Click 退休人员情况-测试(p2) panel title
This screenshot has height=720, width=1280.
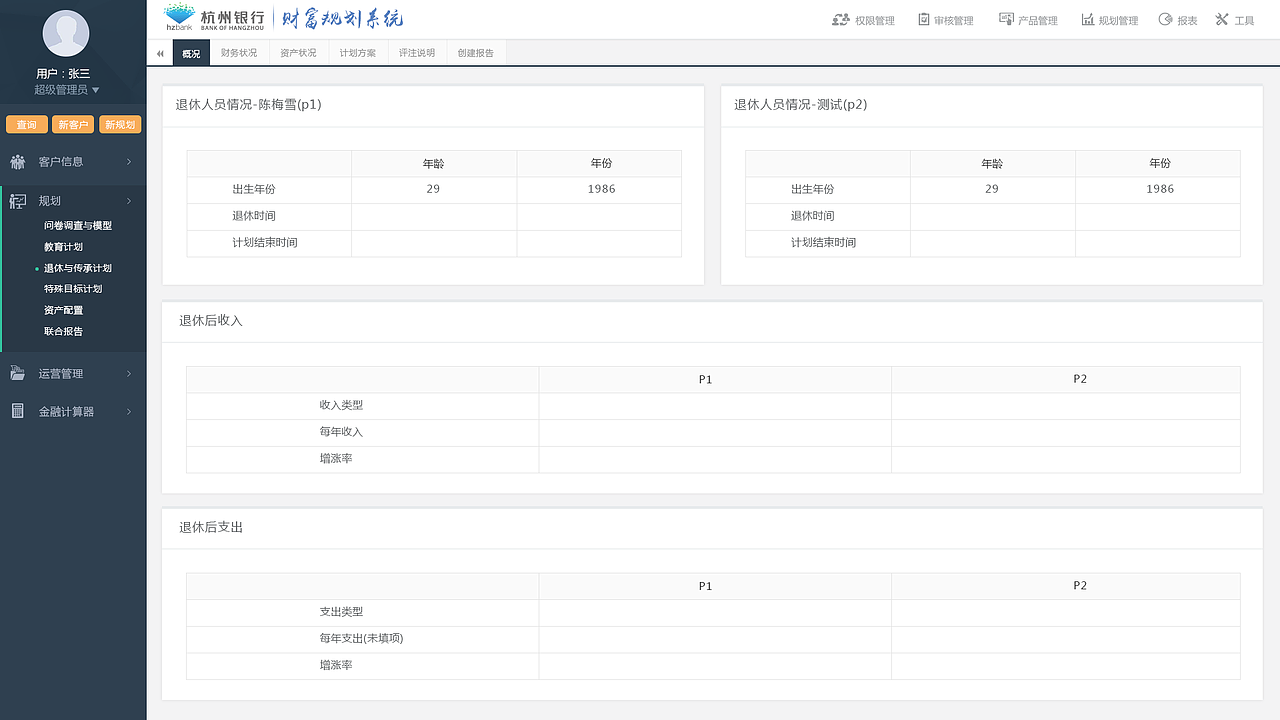pos(800,104)
